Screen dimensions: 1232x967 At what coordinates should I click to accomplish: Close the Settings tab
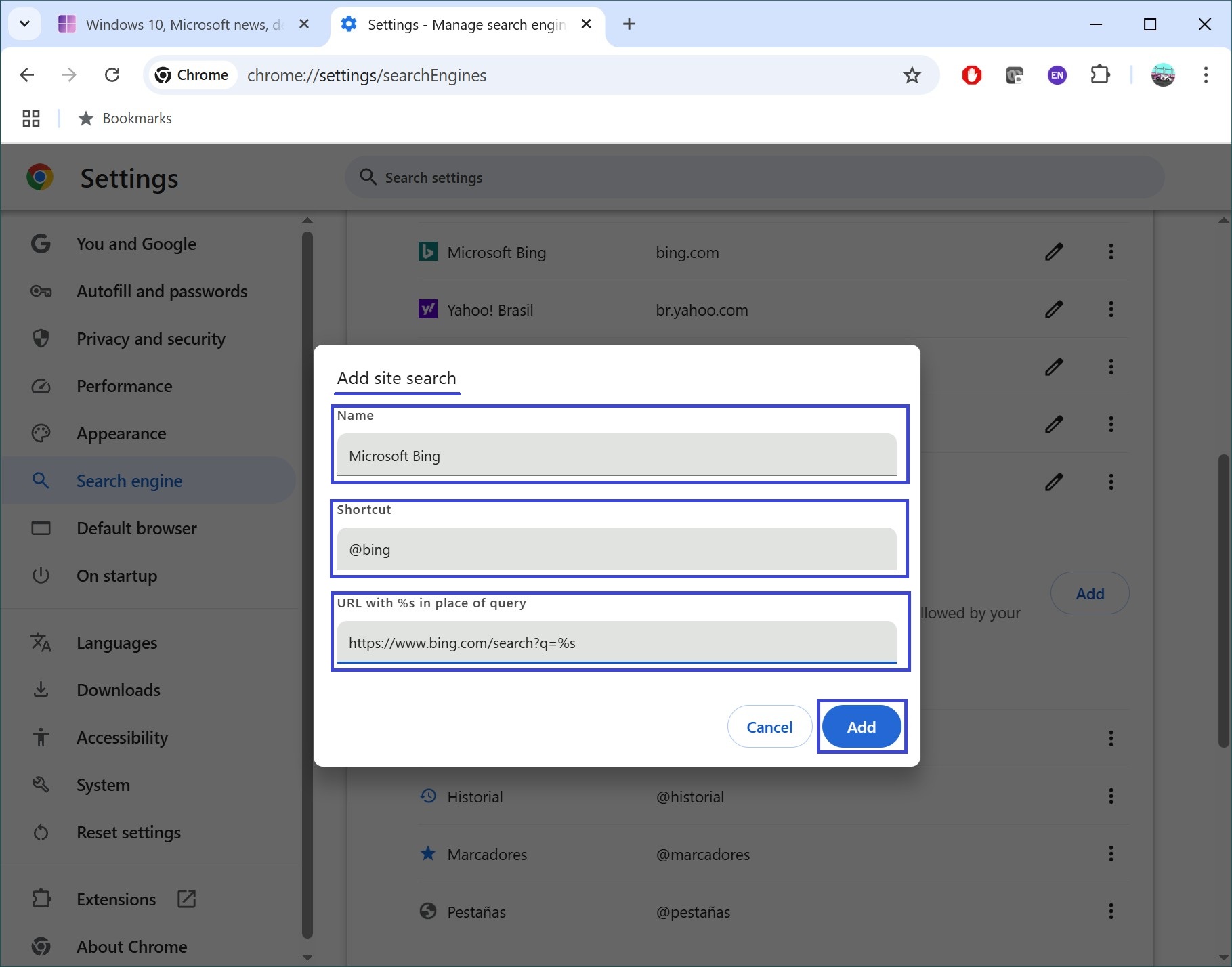[587, 24]
